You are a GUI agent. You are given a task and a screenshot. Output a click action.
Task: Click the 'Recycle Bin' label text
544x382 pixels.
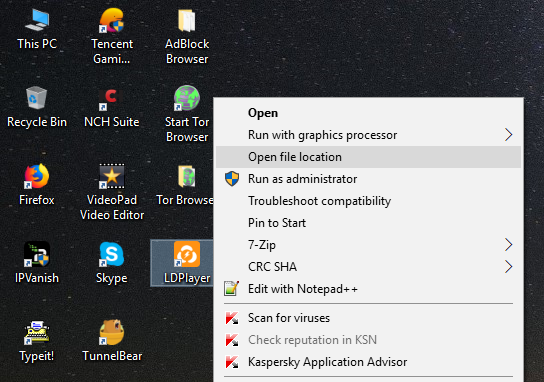[x=37, y=122]
